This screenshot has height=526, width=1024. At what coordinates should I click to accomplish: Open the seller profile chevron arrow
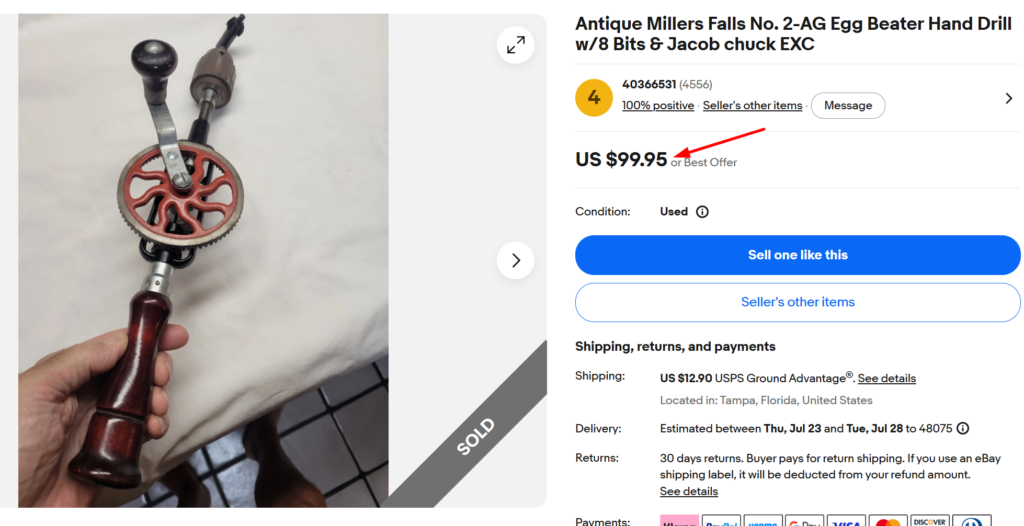click(1008, 98)
